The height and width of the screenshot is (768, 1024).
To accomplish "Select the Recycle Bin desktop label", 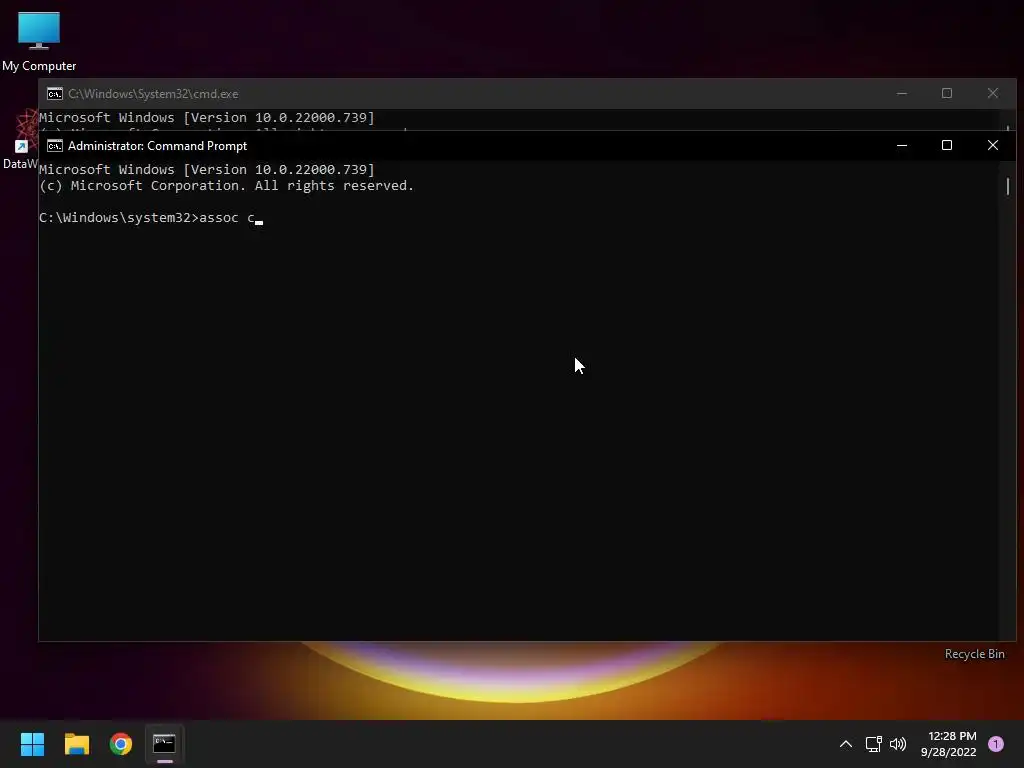I will tap(974, 654).
